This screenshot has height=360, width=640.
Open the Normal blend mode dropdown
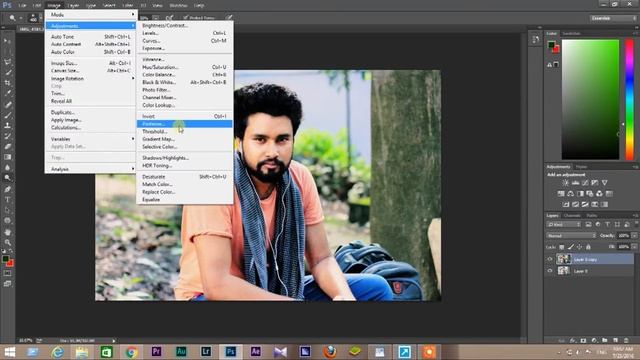pyautogui.click(x=571, y=236)
